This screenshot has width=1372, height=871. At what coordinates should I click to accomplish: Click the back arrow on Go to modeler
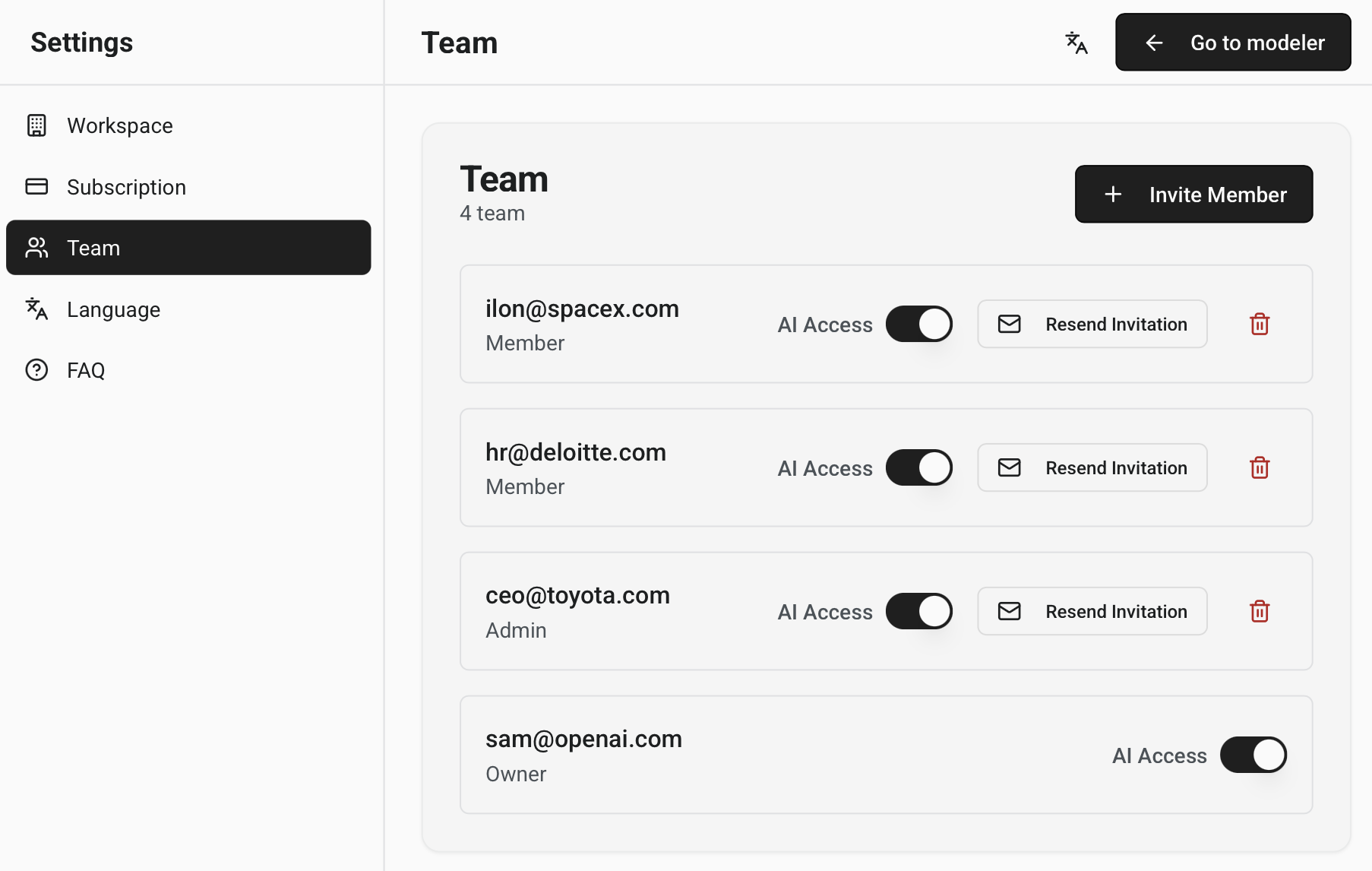pos(1154,43)
